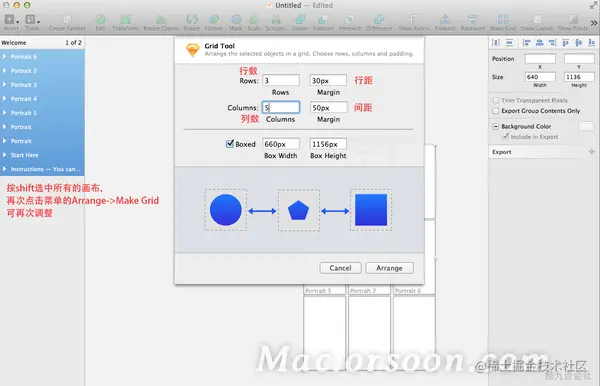
Task: Click the Columns margin field
Action: pos(328,107)
